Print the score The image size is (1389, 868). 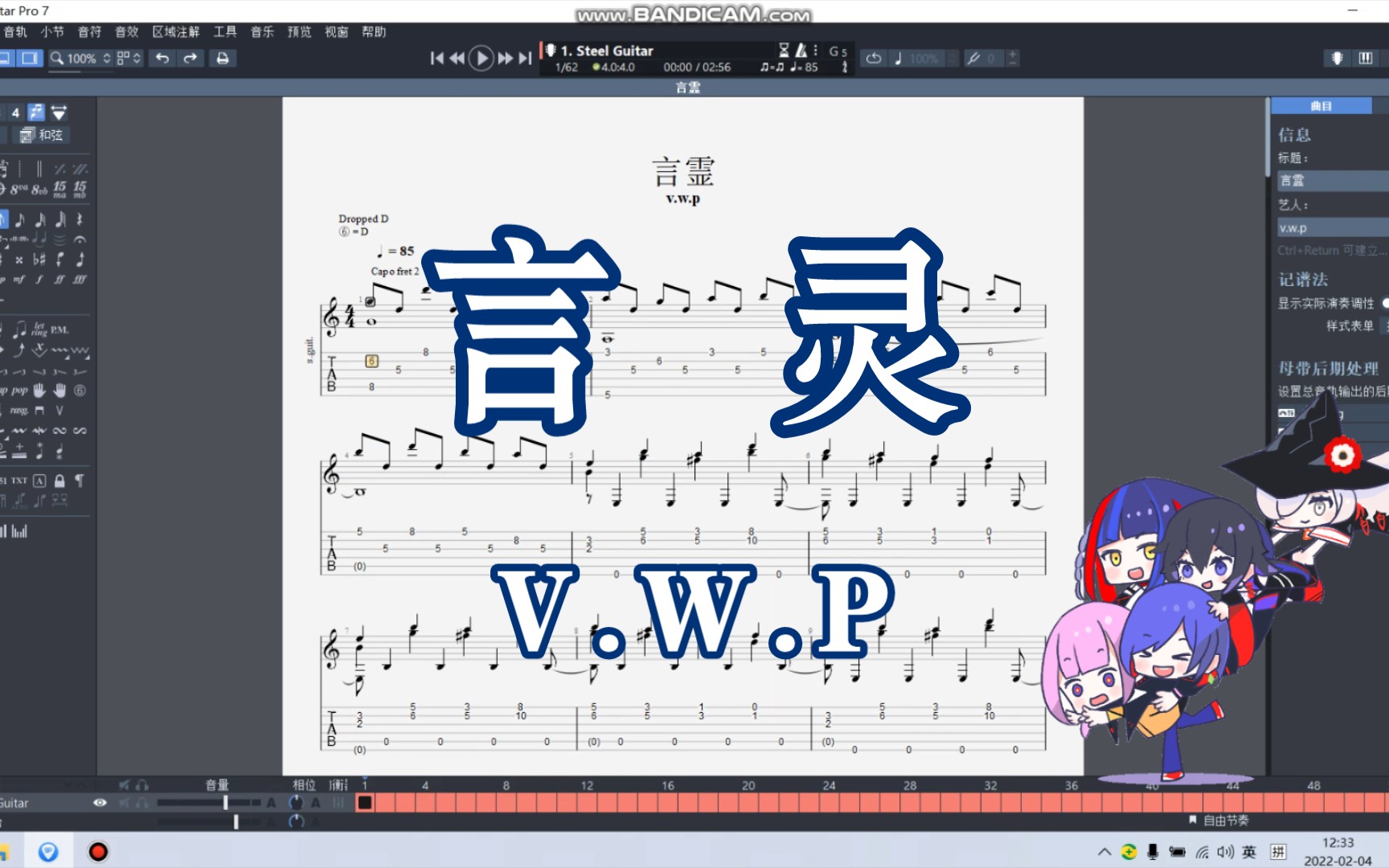tap(223, 58)
